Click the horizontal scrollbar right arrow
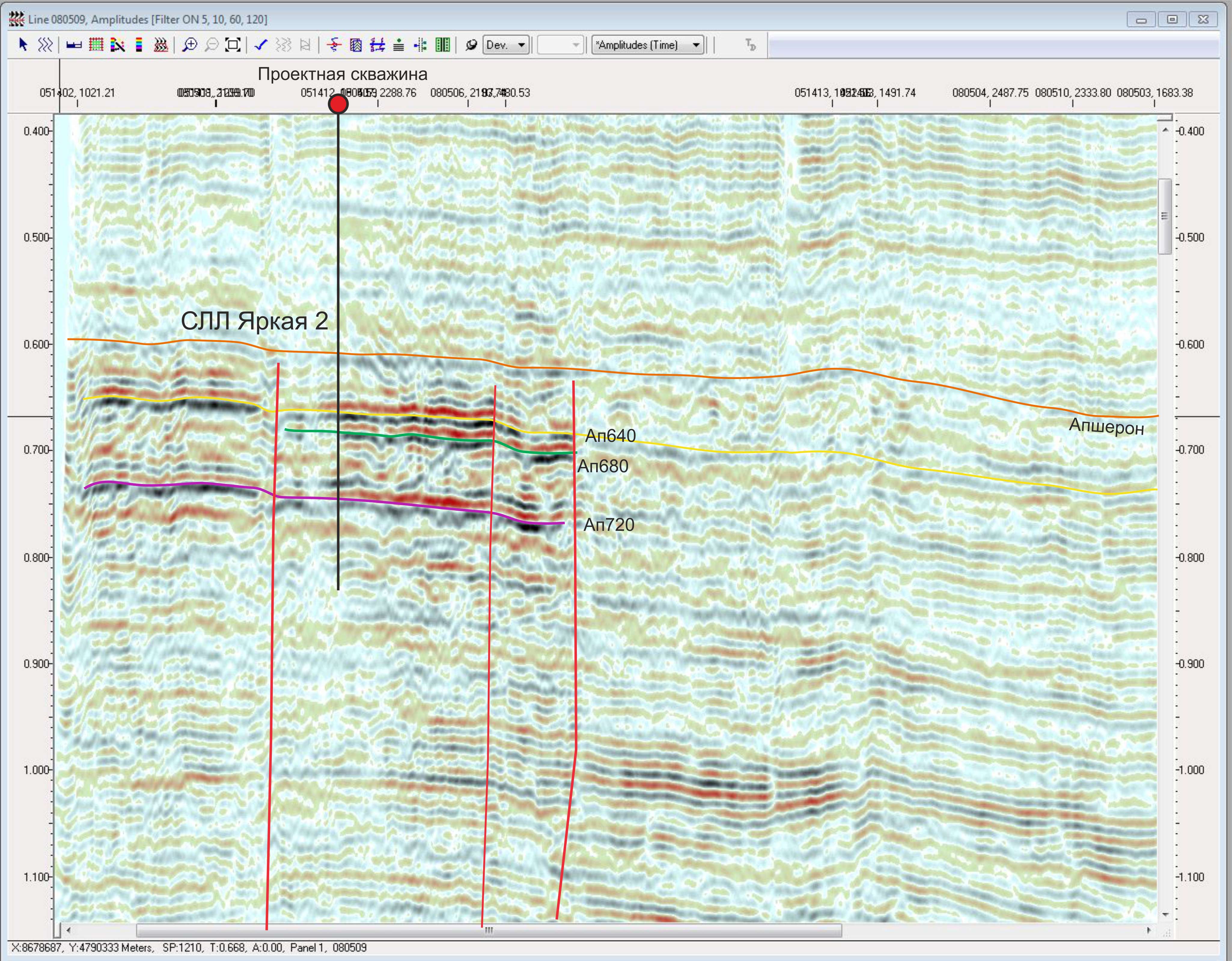This screenshot has width=1232, height=961. [1149, 930]
